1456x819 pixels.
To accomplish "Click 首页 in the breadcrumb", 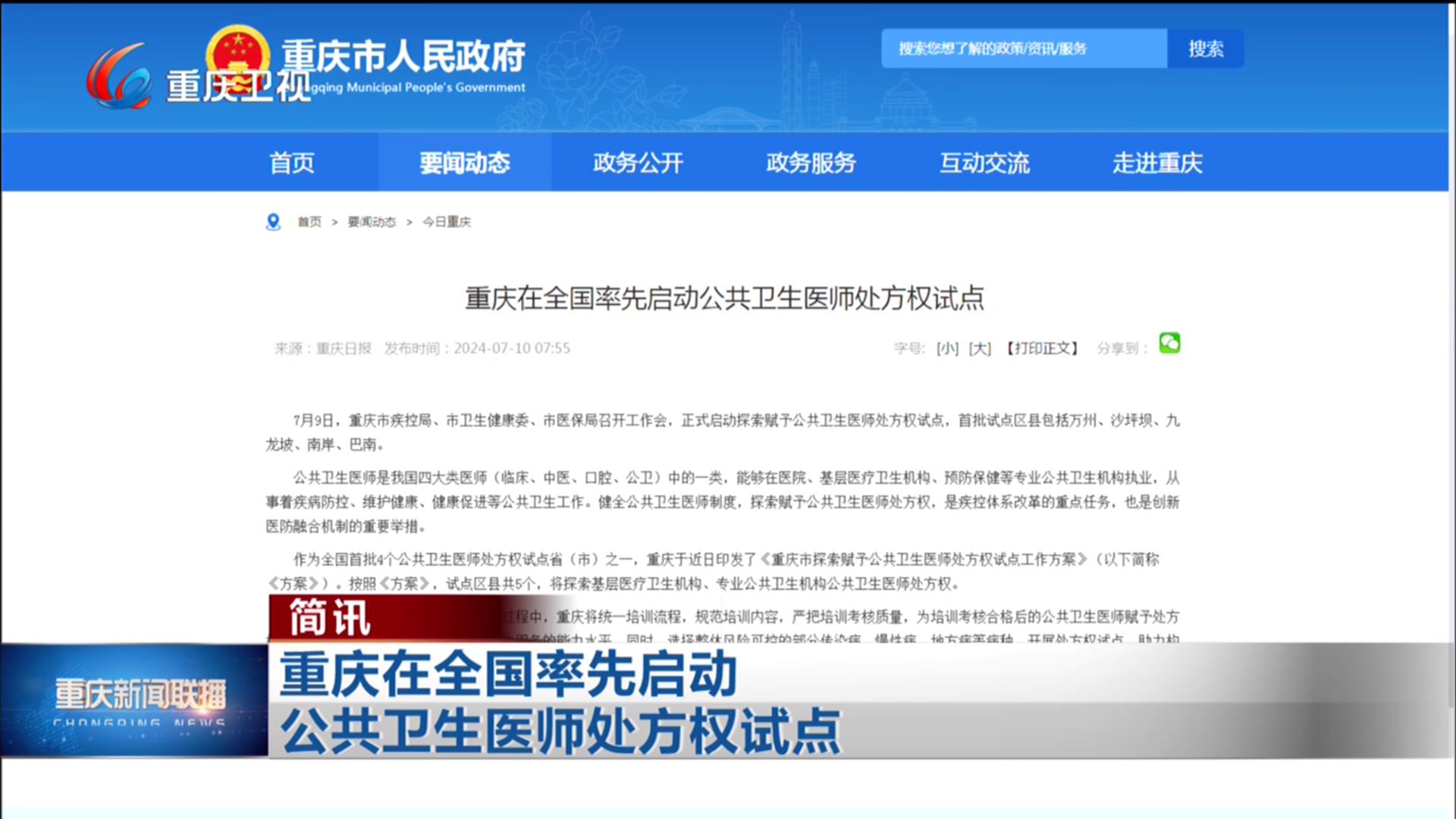I will [x=309, y=221].
